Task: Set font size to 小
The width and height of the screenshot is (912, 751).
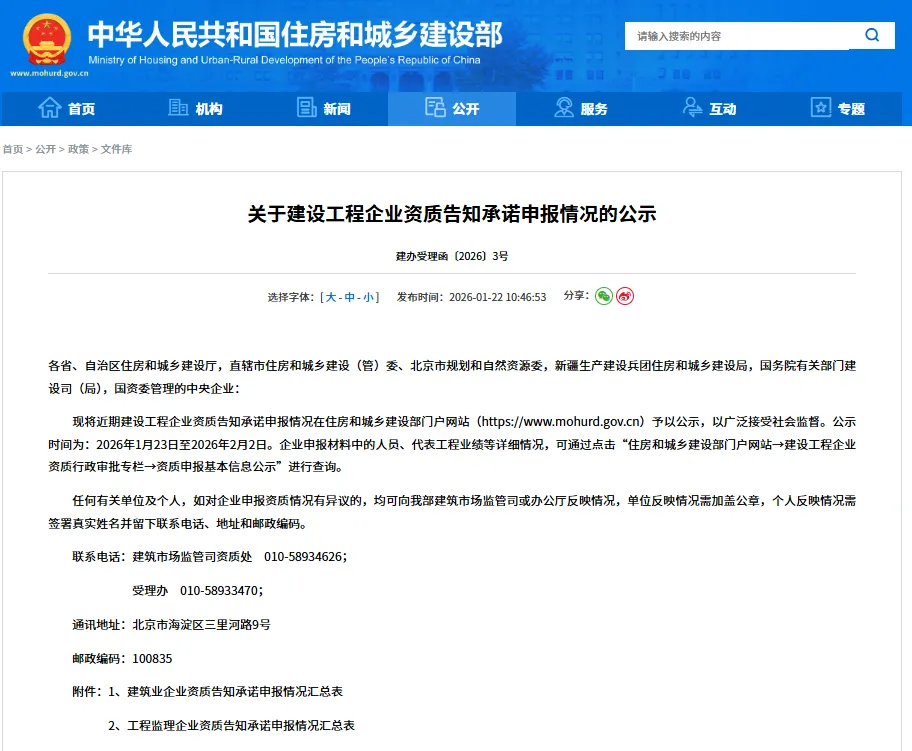Action: tap(368, 297)
